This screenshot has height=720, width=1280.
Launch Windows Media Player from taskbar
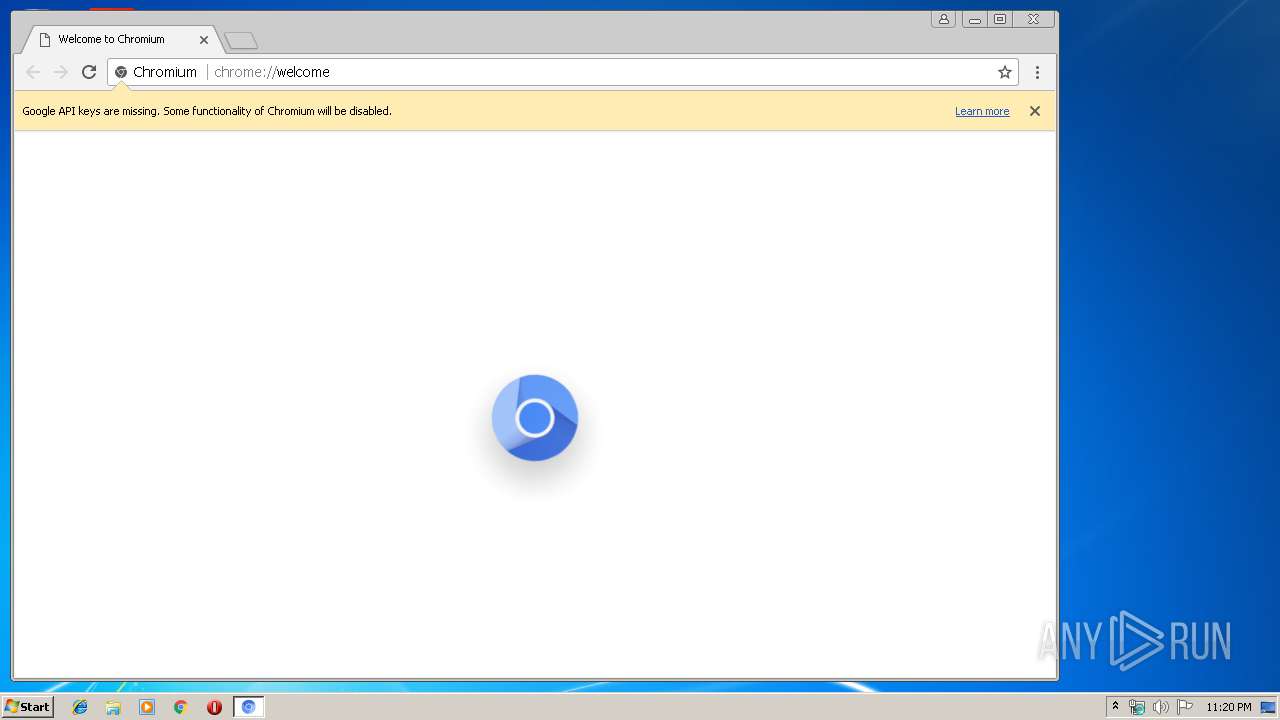point(147,707)
